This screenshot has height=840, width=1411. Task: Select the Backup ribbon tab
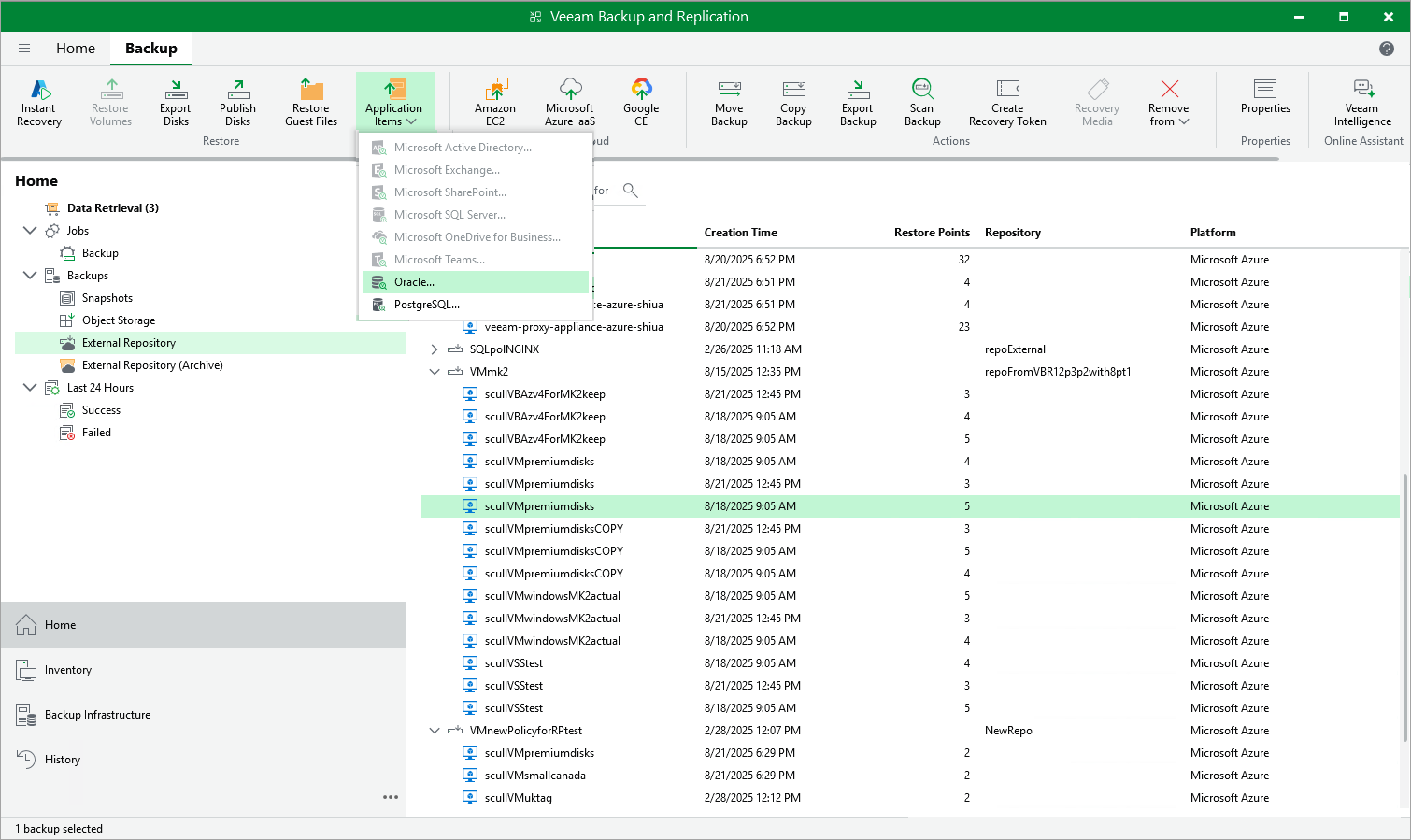click(151, 49)
